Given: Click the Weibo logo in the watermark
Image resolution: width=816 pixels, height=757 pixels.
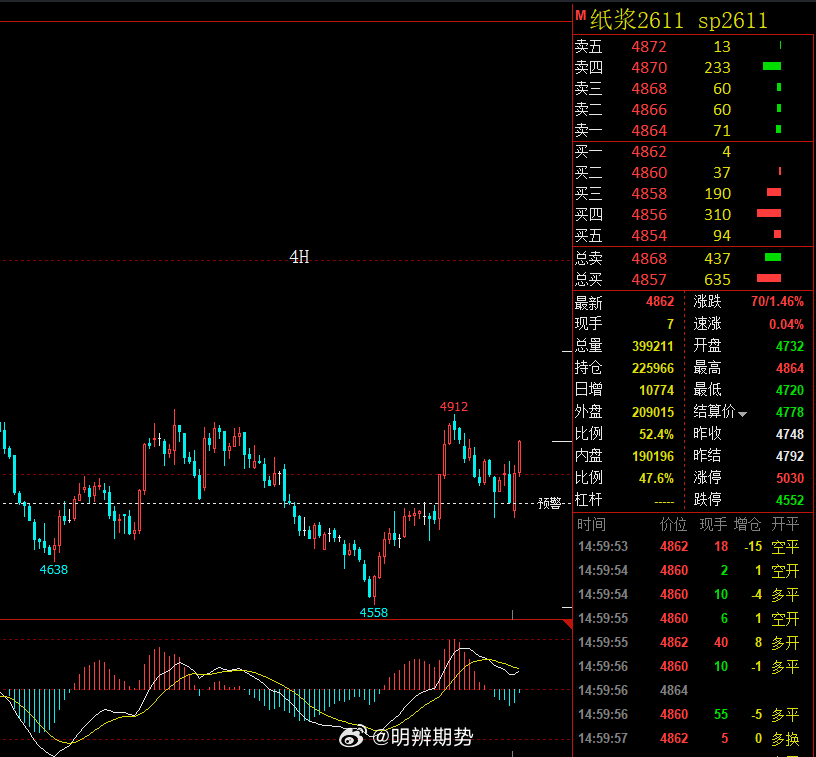Looking at the screenshot, I should (x=352, y=737).
